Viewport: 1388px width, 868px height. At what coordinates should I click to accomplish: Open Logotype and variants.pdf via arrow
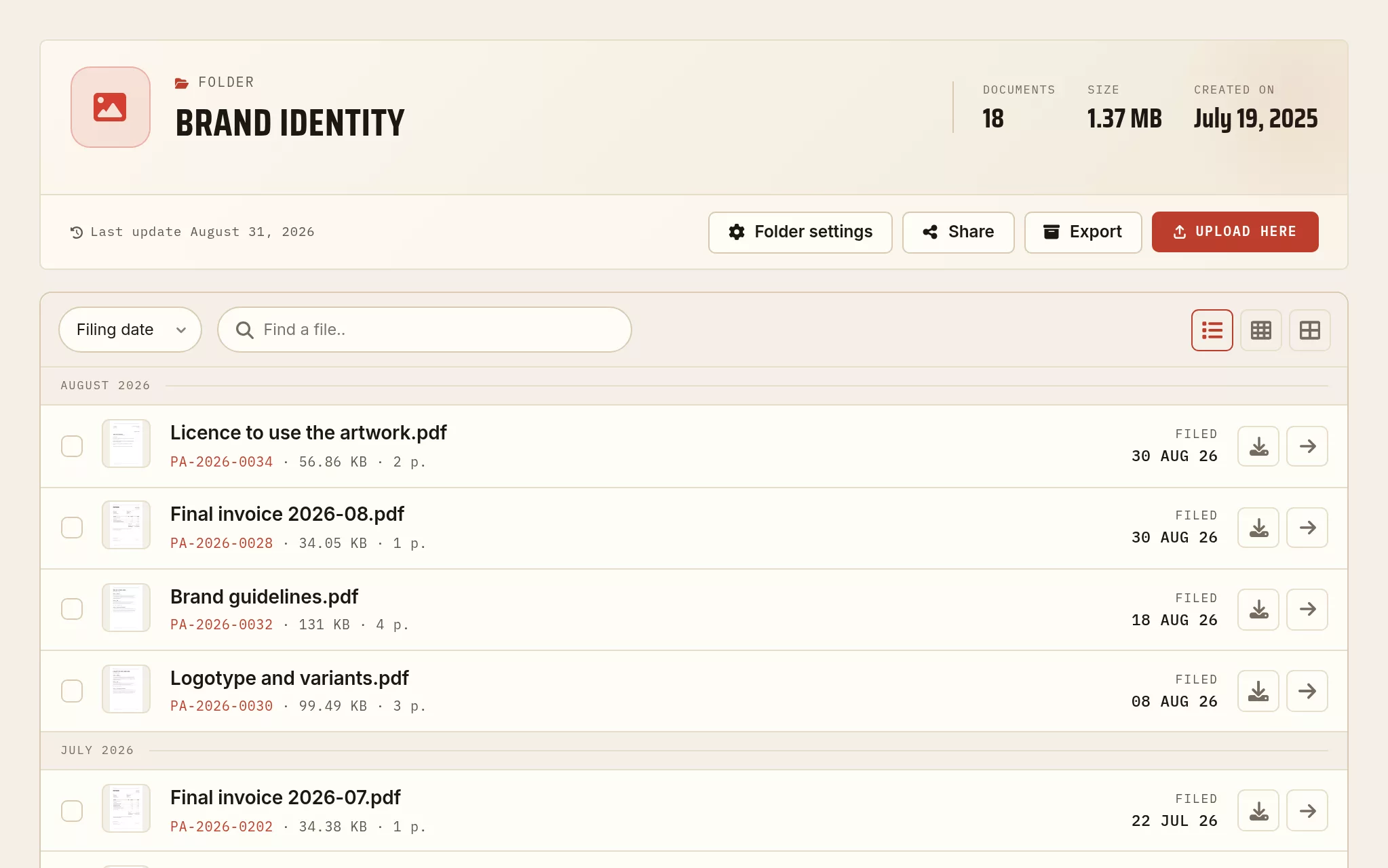[x=1307, y=691]
